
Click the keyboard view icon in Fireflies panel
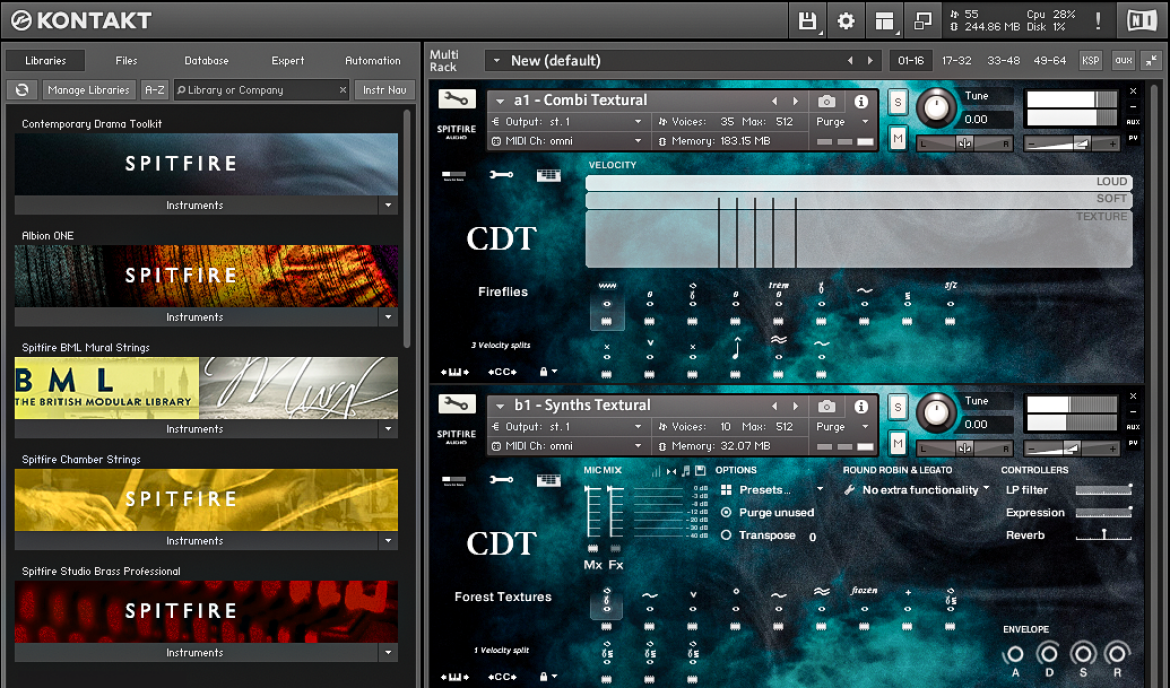pyautogui.click(x=548, y=175)
